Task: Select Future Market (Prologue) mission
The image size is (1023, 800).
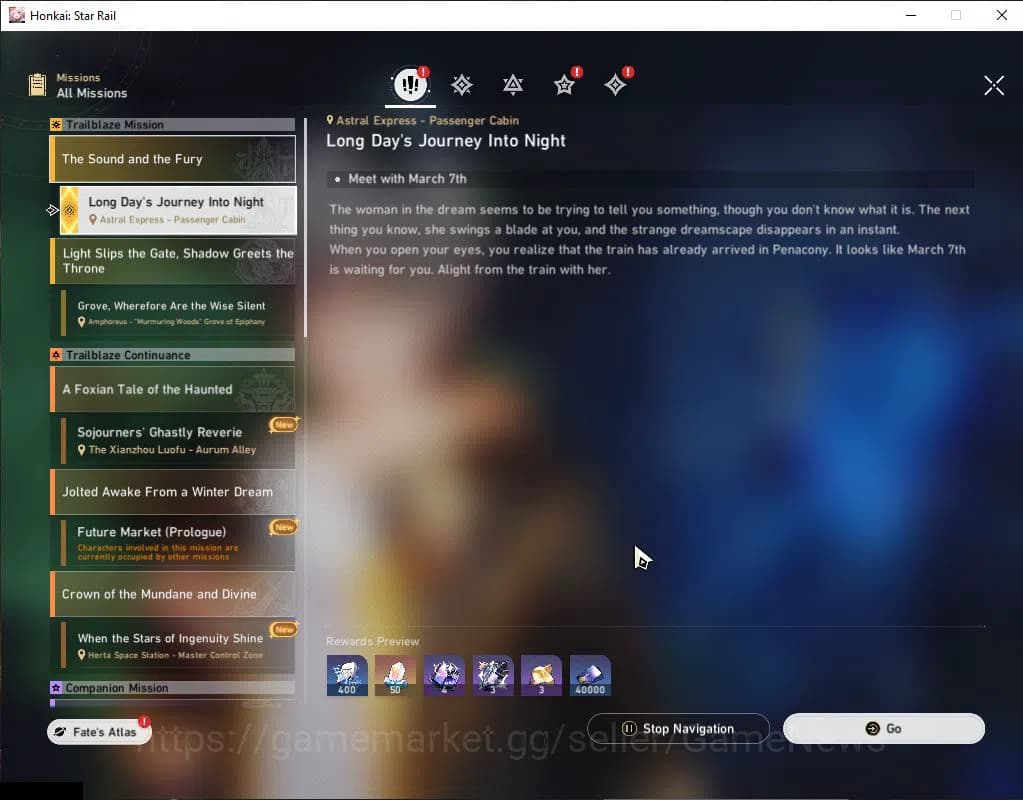Action: pos(177,543)
